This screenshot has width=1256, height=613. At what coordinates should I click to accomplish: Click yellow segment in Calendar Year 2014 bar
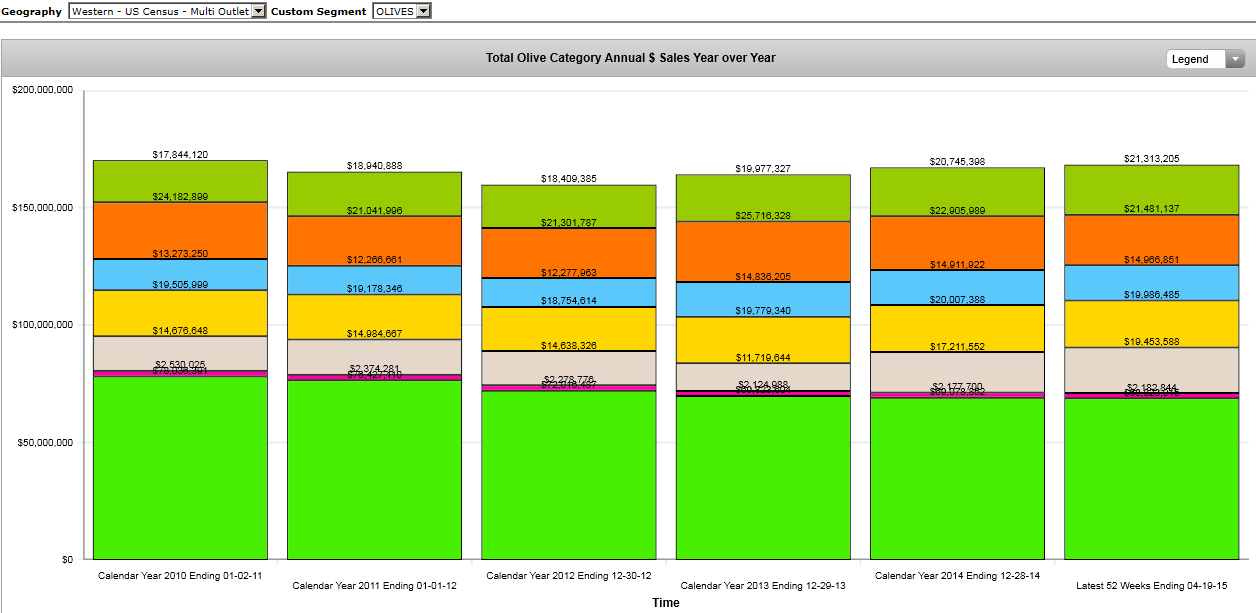[957, 328]
